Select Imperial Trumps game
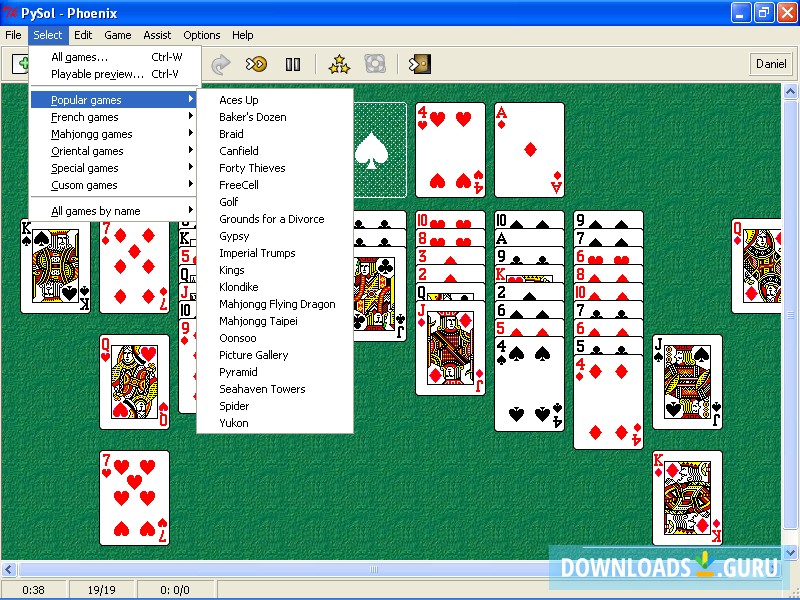This screenshot has height=600, width=800. pos(275,253)
